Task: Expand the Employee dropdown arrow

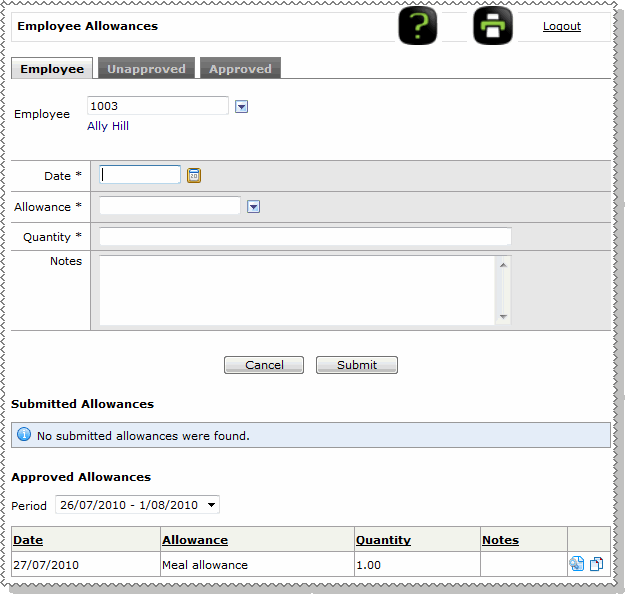Action: pos(241,106)
